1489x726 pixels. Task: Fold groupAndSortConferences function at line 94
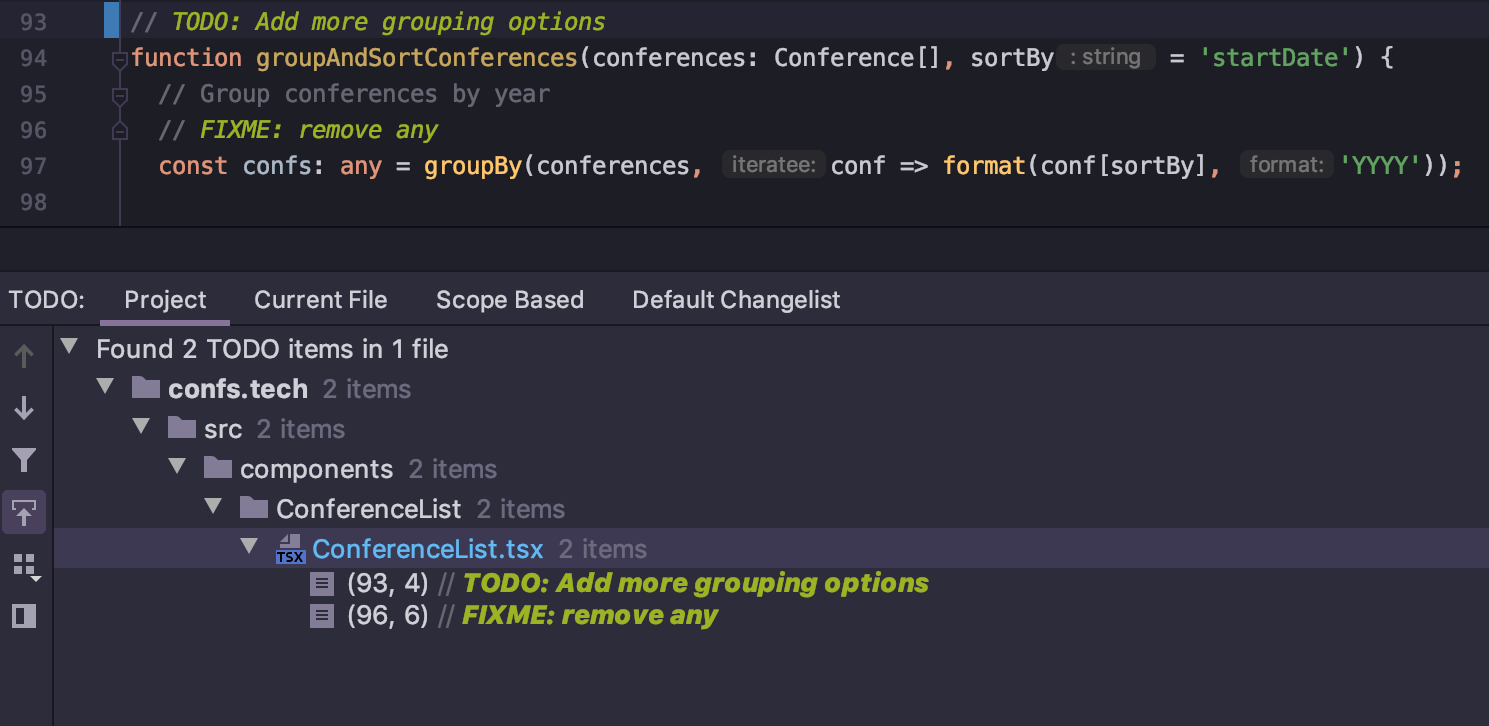(x=119, y=60)
